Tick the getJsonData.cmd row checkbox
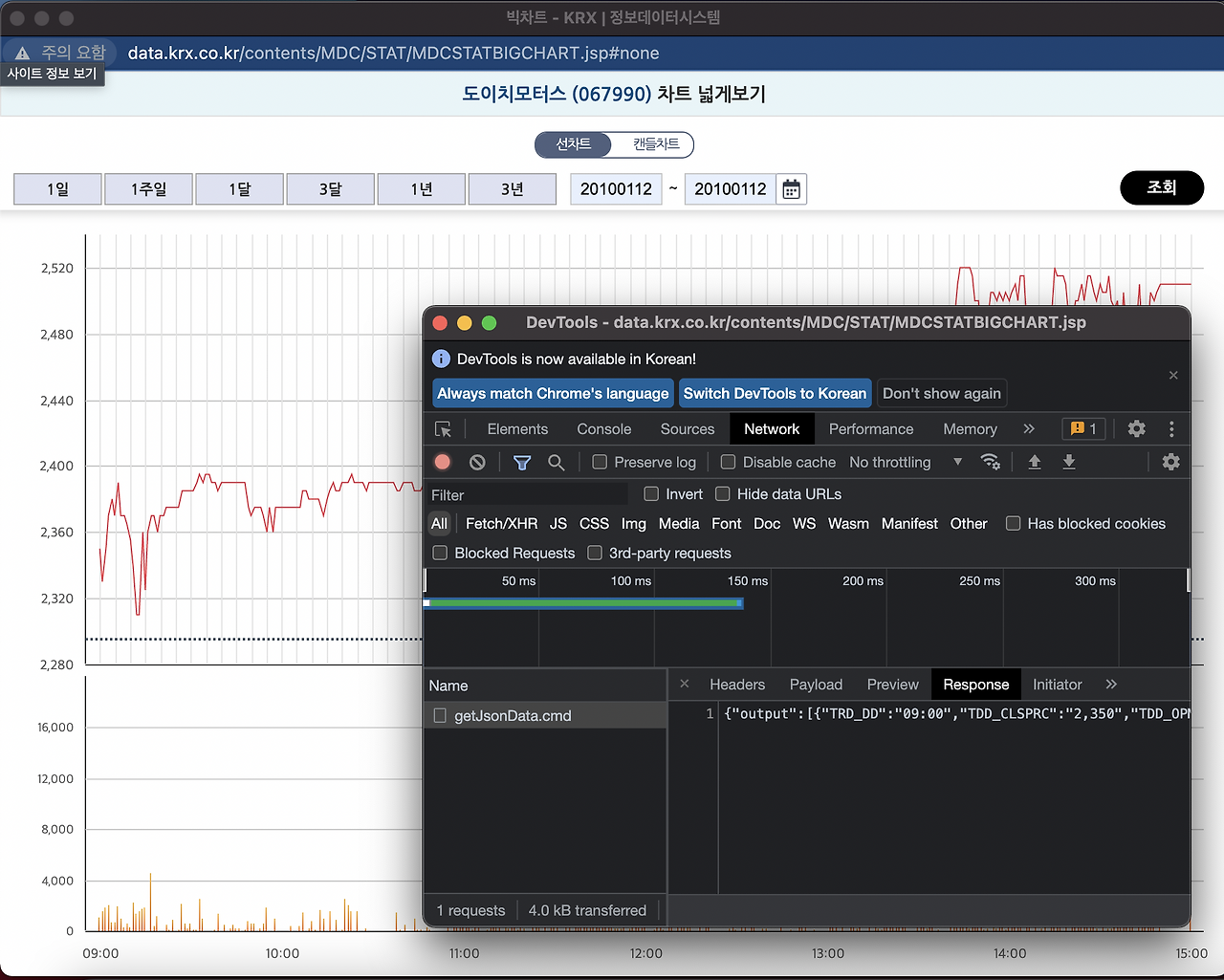Viewport: 1224px width, 980px height. (x=440, y=715)
